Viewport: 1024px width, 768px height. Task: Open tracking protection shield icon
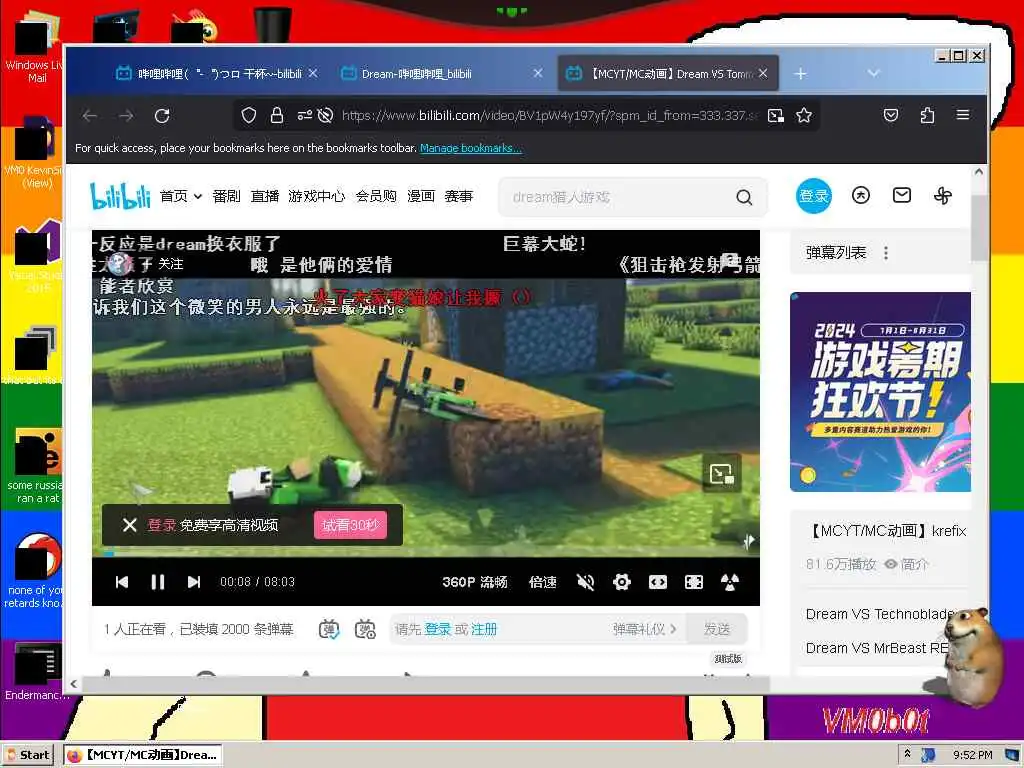click(x=249, y=116)
